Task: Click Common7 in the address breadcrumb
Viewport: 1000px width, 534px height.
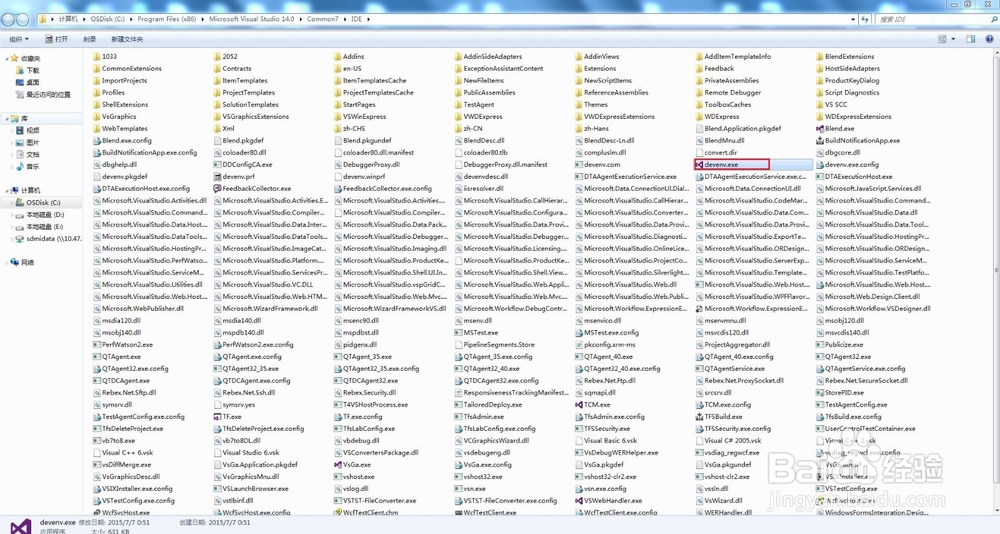Action: [323, 19]
